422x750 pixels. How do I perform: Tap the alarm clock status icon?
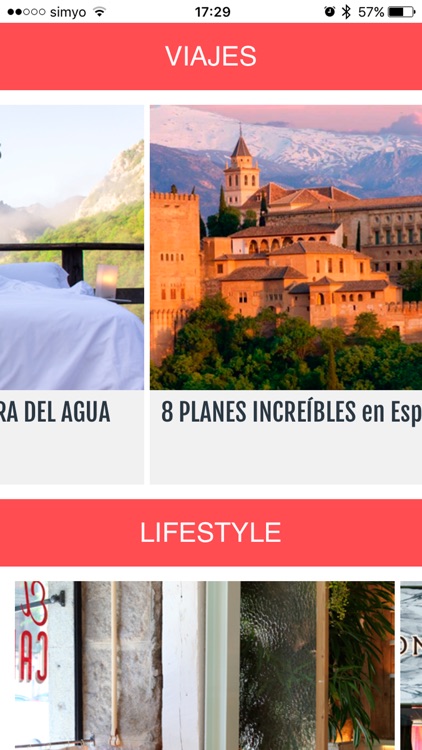(330, 11)
